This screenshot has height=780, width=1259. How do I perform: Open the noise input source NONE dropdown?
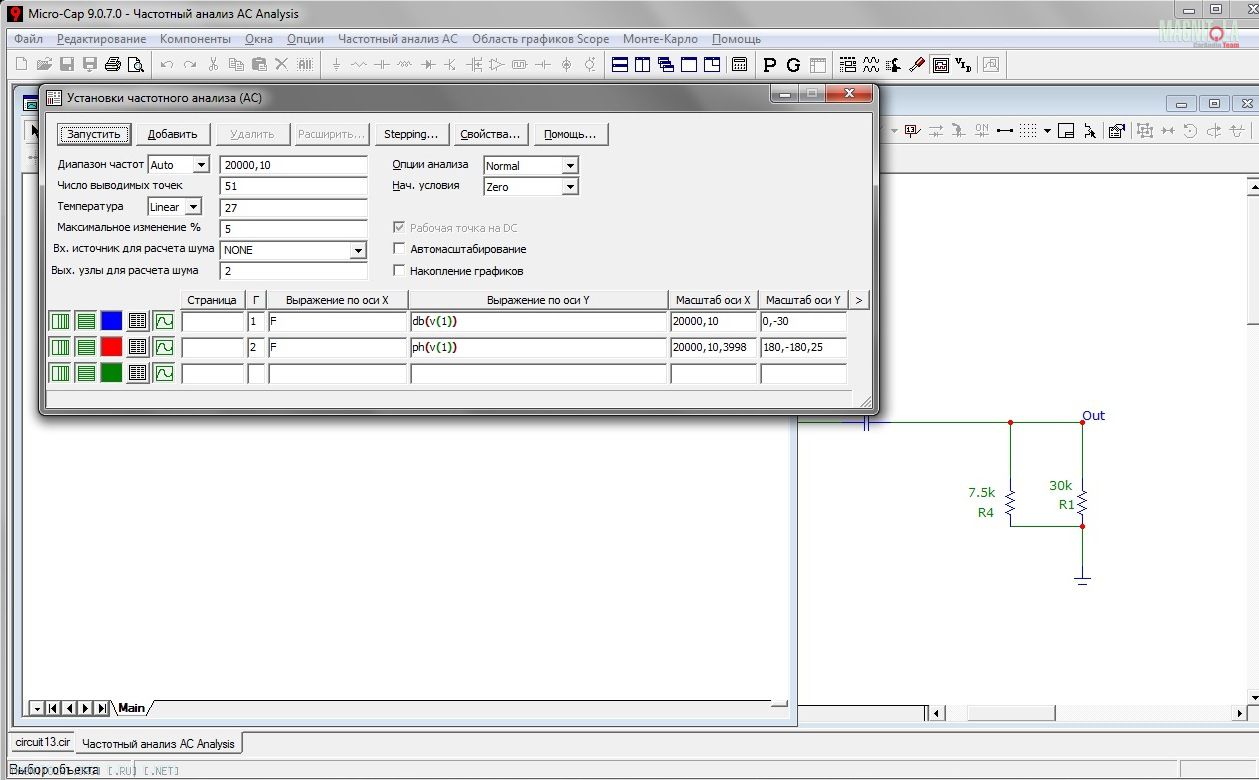(358, 250)
